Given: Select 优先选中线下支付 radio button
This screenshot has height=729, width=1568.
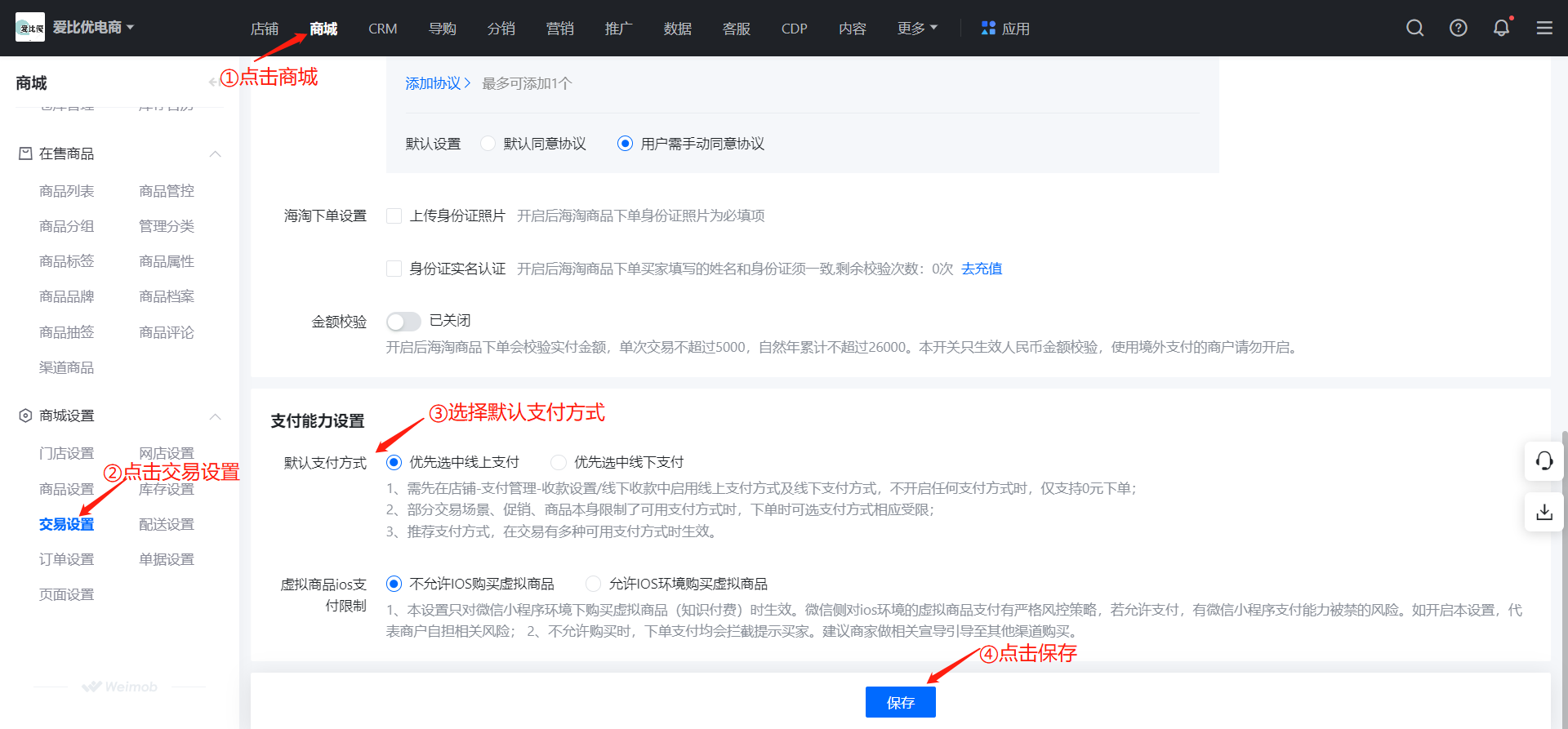Looking at the screenshot, I should tap(559, 463).
